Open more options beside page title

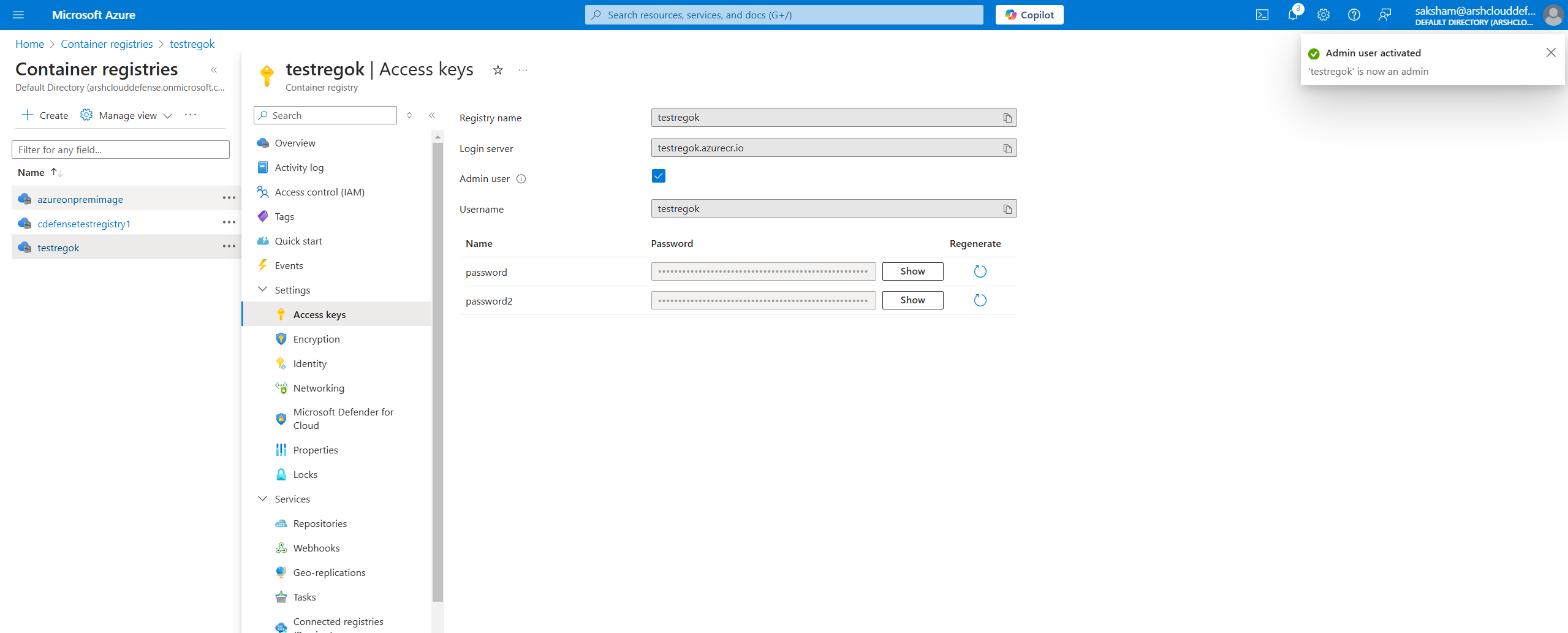[523, 70]
